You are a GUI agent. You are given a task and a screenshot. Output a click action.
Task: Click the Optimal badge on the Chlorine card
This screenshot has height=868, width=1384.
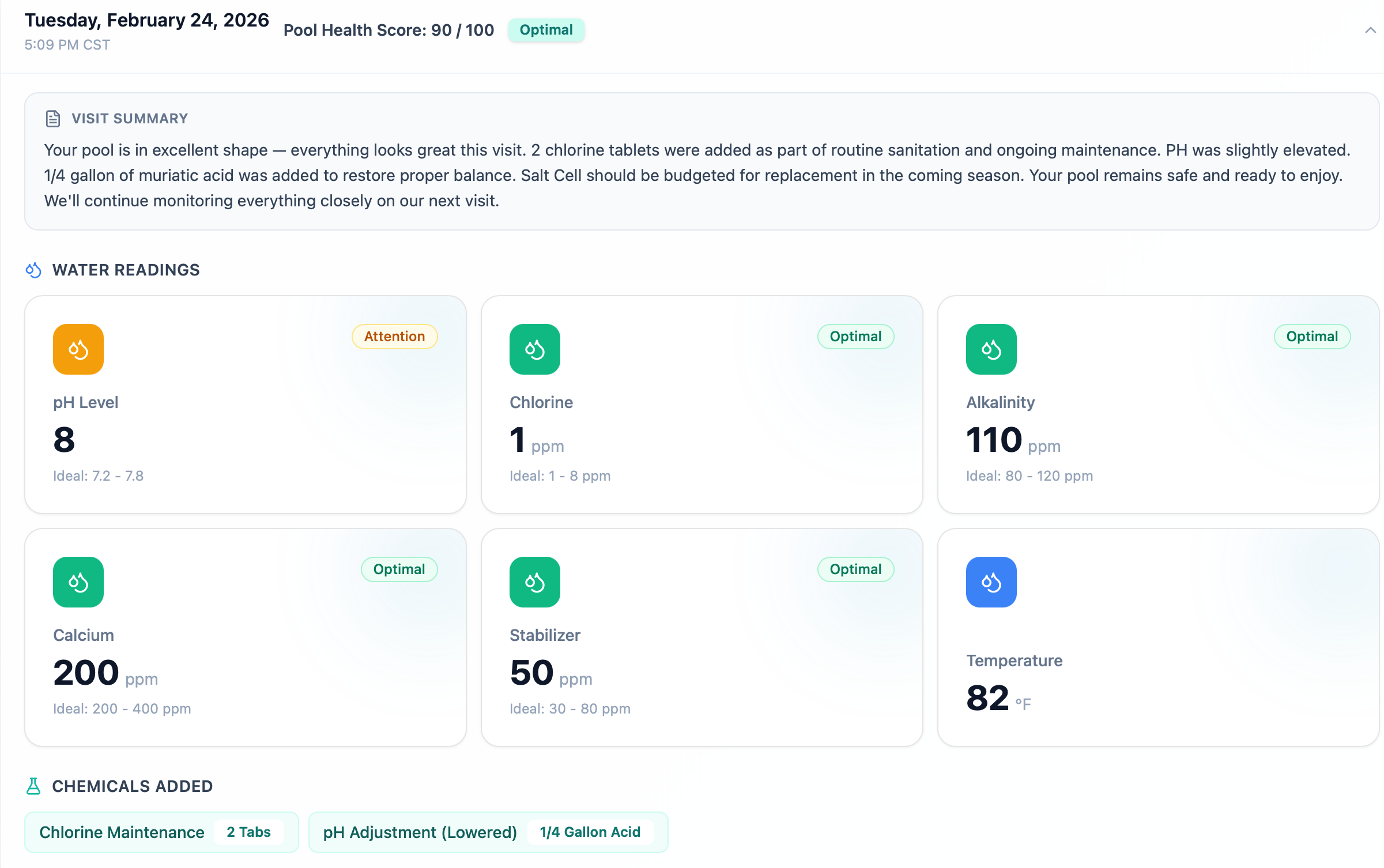coord(855,337)
